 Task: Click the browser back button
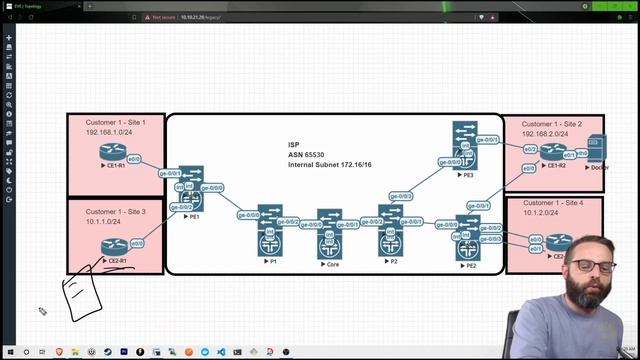[10, 18]
